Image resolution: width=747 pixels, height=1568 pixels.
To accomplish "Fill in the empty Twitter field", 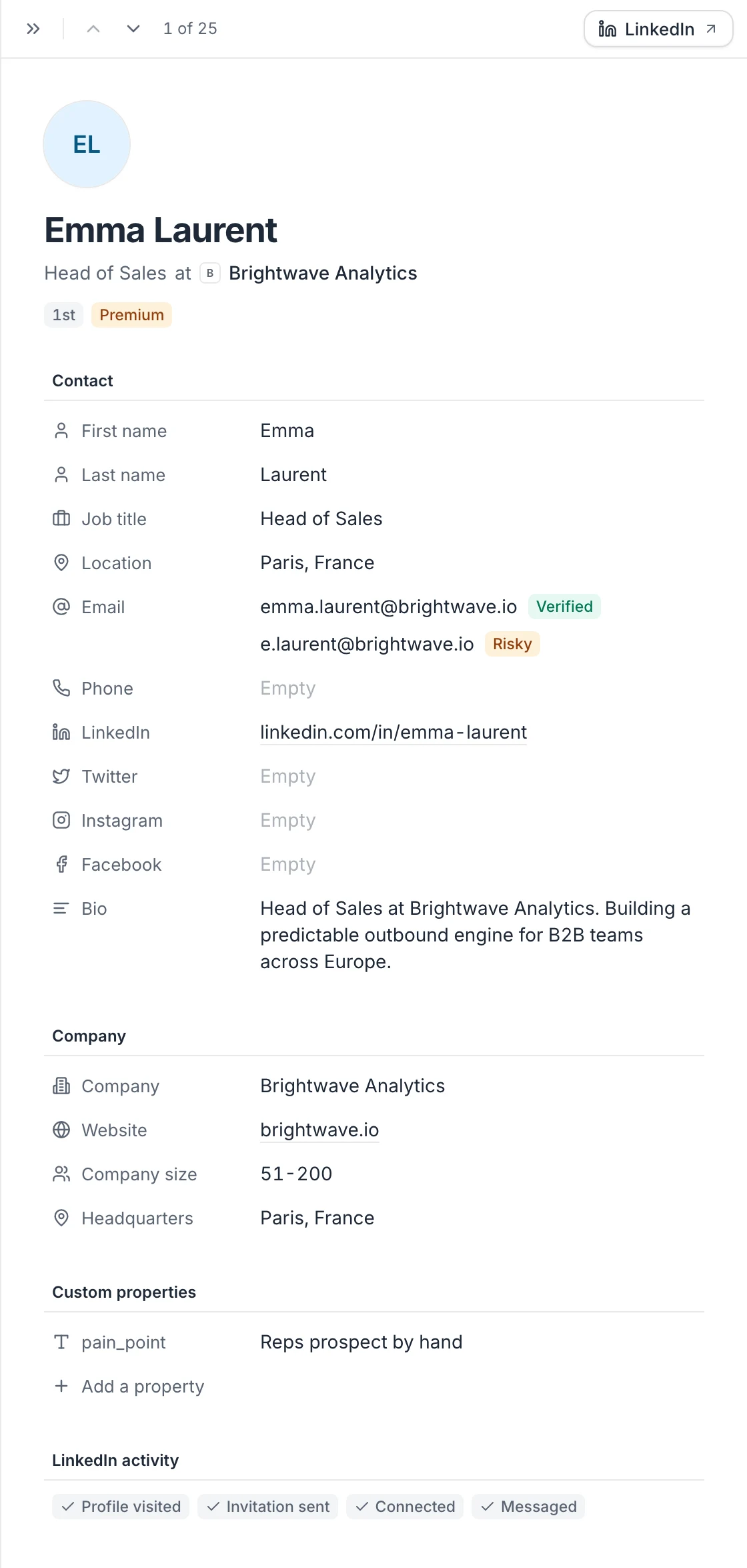I will (x=288, y=777).
